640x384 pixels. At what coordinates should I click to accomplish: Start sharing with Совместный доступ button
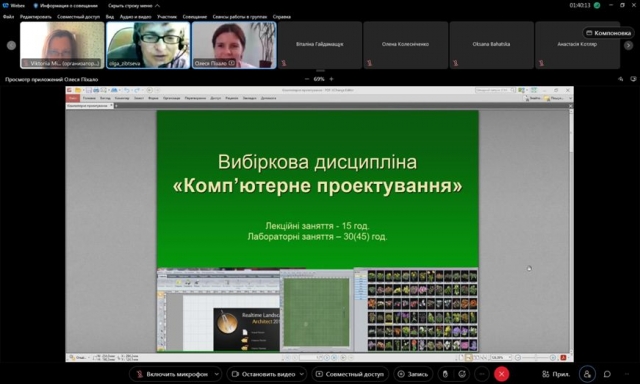pyautogui.click(x=350, y=374)
